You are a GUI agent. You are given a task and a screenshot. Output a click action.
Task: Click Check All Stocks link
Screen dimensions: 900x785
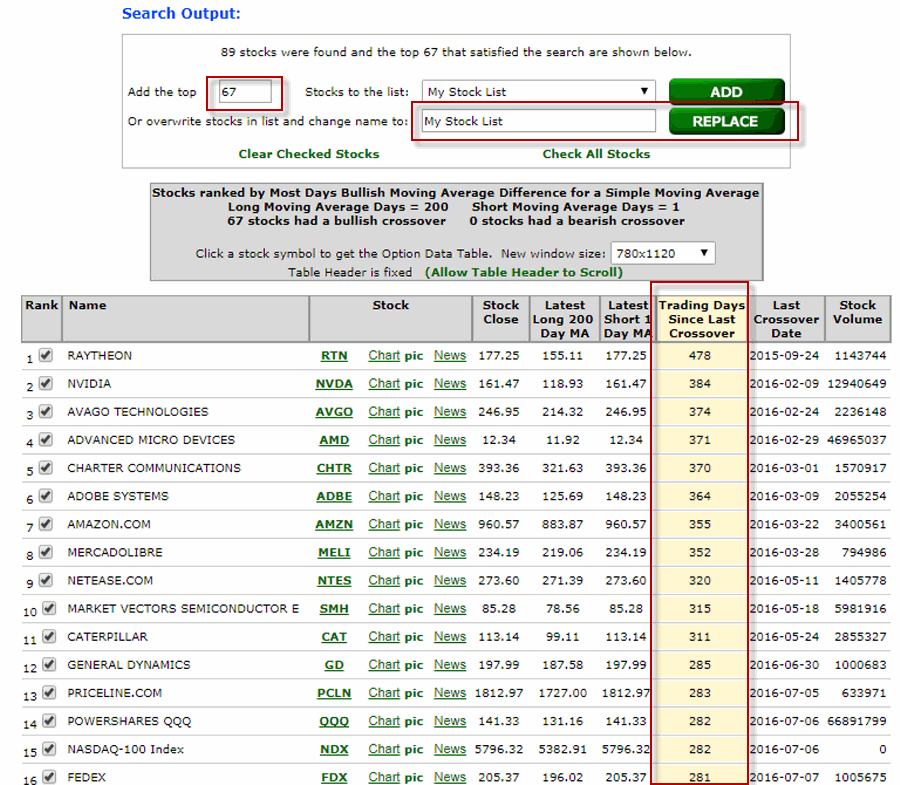[596, 154]
